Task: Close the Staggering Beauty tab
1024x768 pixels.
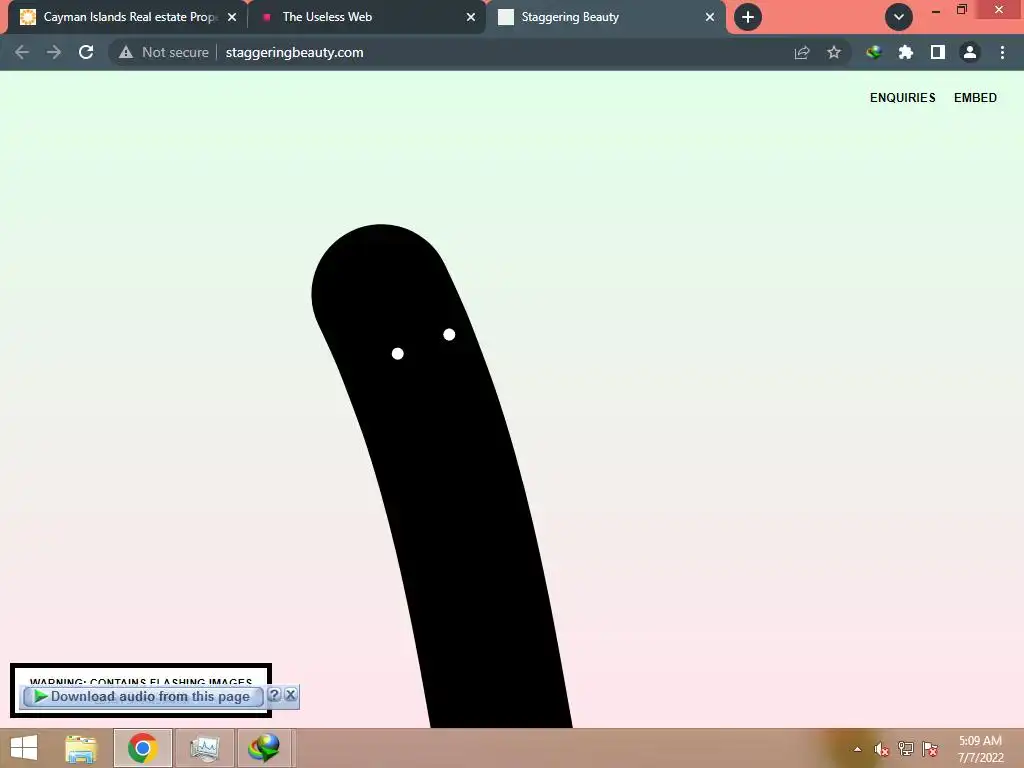Action: 710,18
